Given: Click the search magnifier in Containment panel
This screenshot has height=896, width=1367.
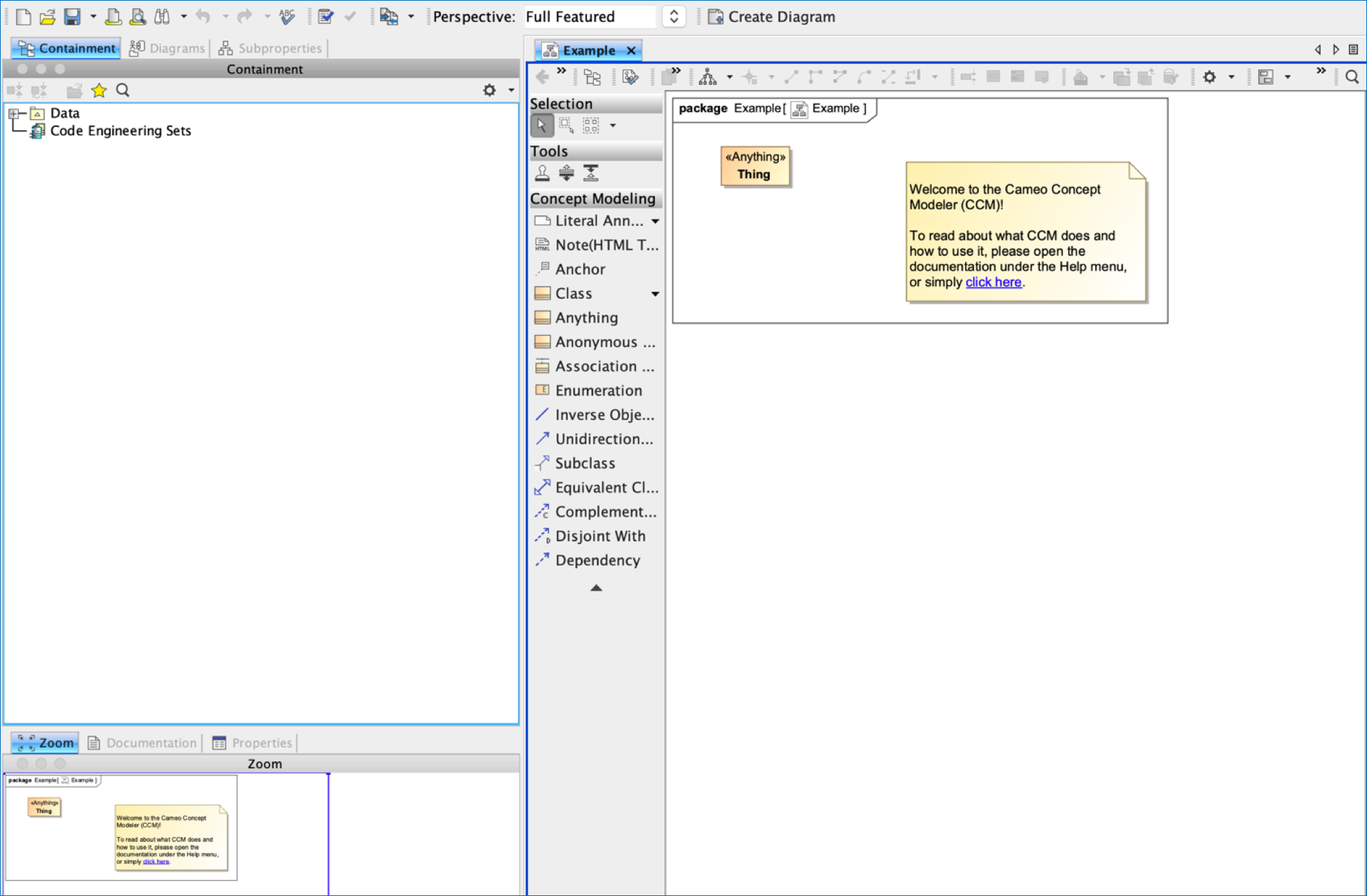Looking at the screenshot, I should point(123,90).
